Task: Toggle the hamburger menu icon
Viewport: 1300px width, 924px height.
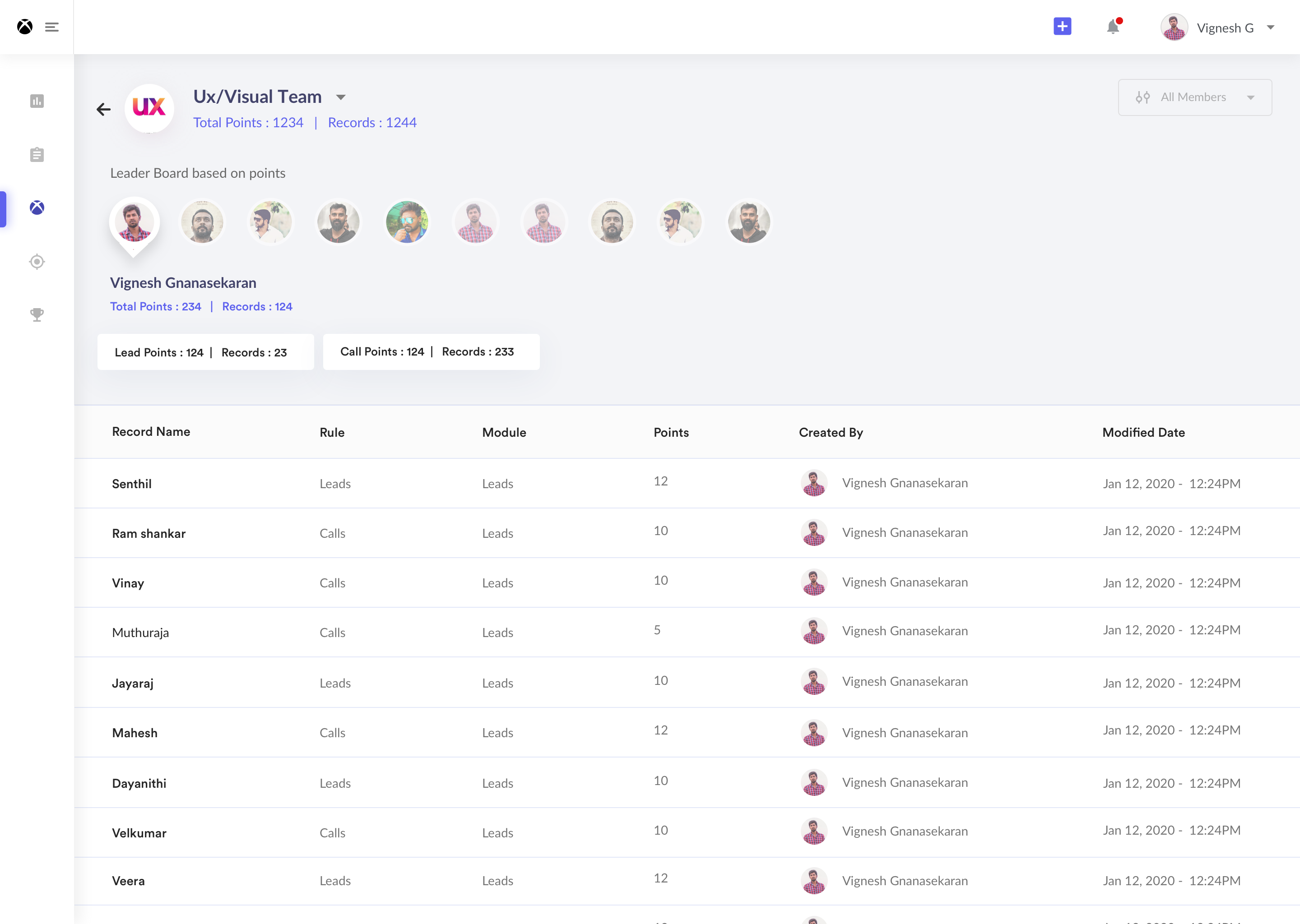Action: click(52, 27)
